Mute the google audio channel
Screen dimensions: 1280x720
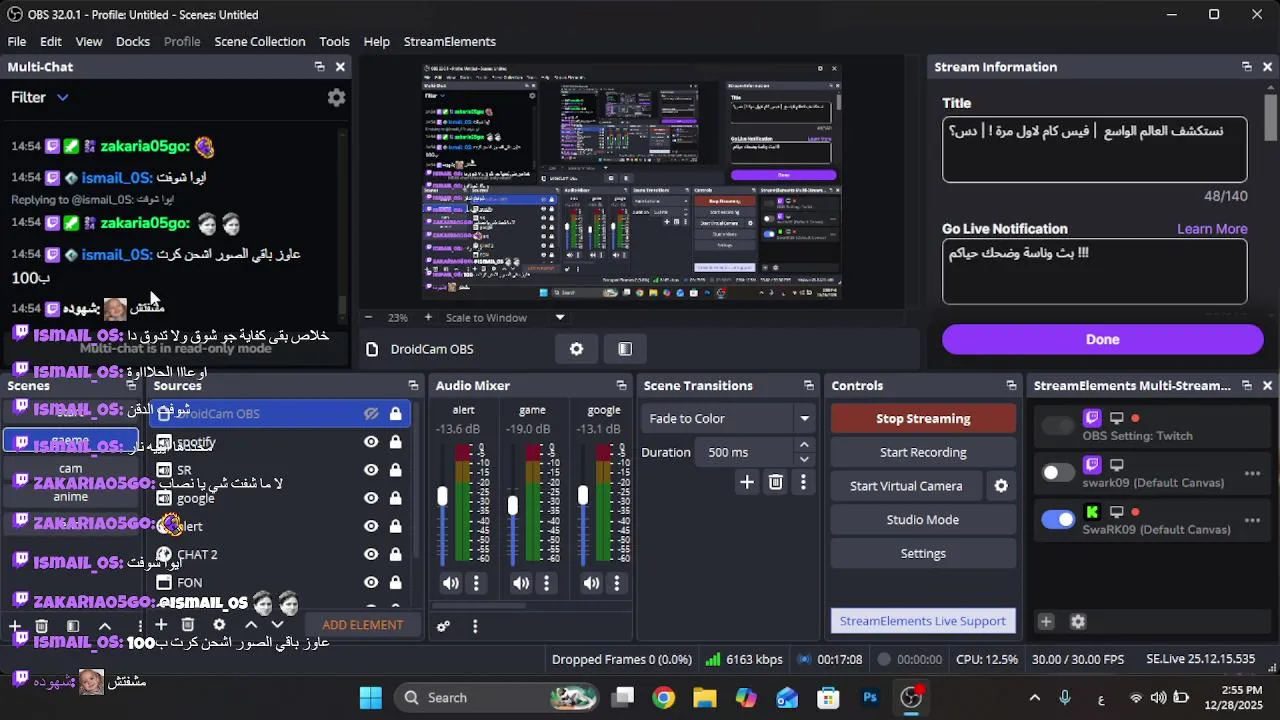point(592,583)
